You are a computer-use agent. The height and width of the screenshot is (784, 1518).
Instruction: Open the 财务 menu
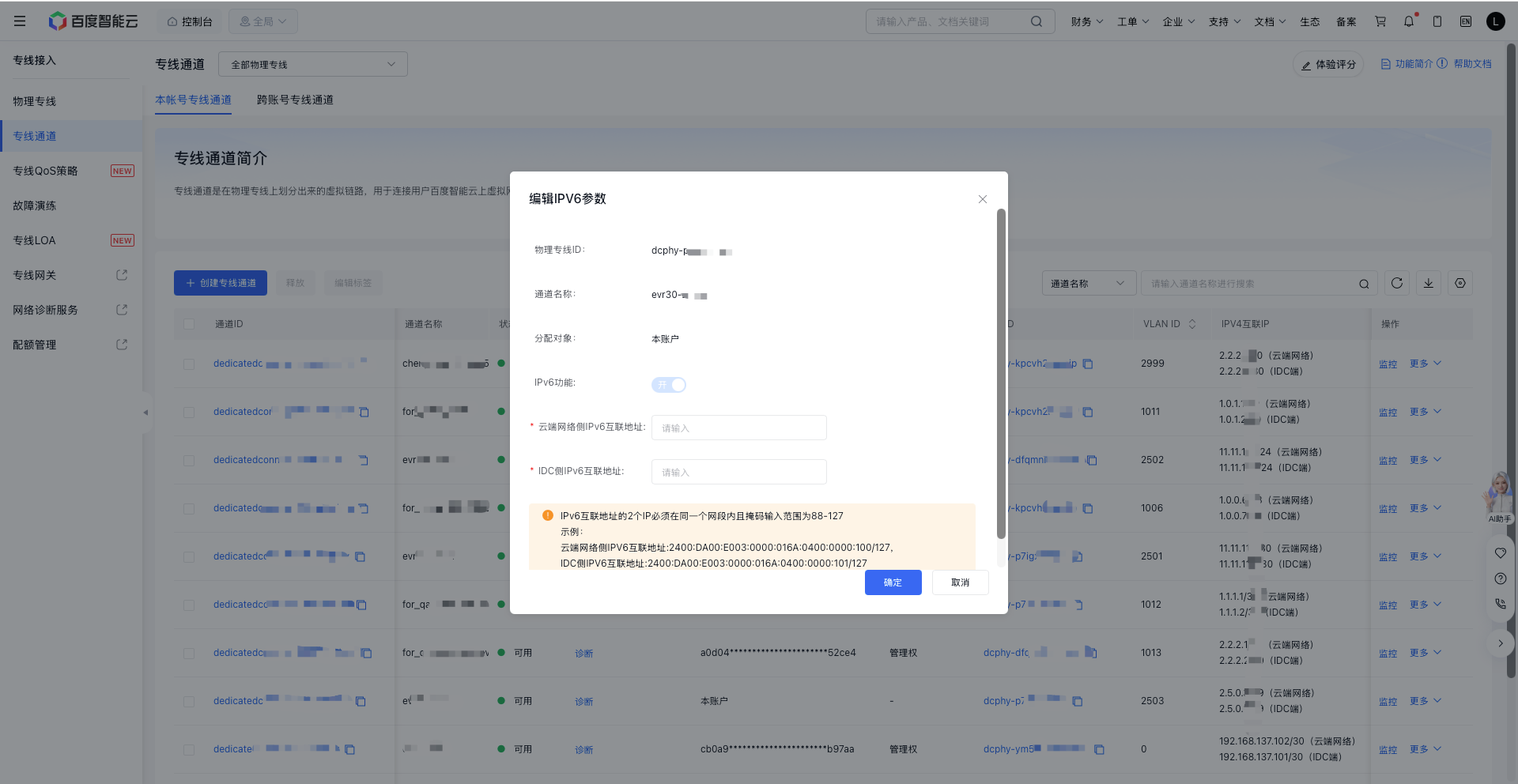(x=1087, y=21)
